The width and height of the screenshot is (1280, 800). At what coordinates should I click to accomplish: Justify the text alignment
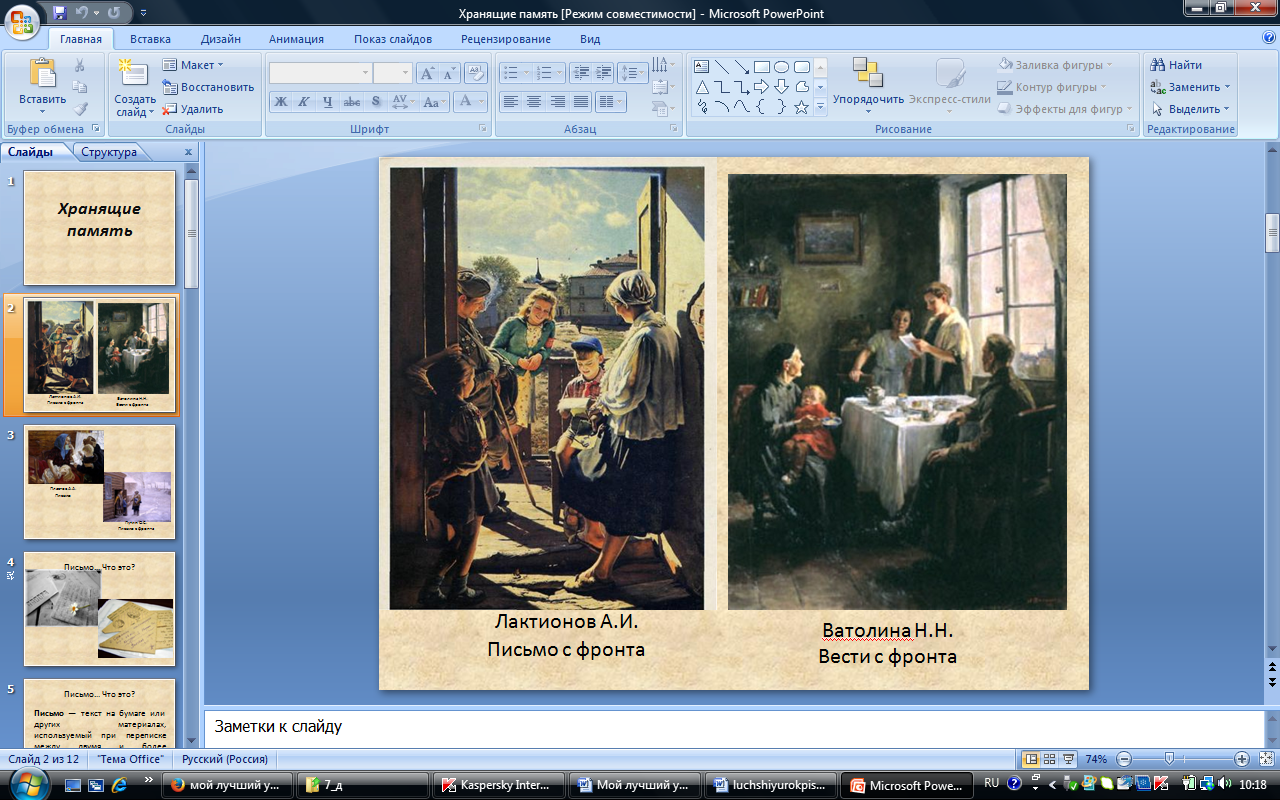pos(582,102)
